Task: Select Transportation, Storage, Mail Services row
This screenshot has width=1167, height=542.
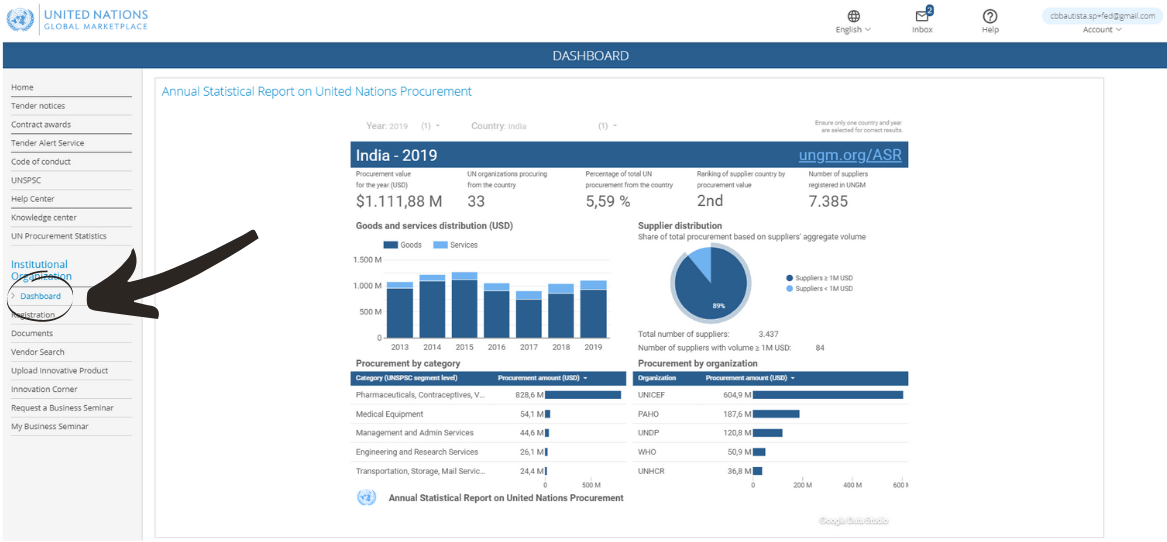Action: pyautogui.click(x=487, y=471)
